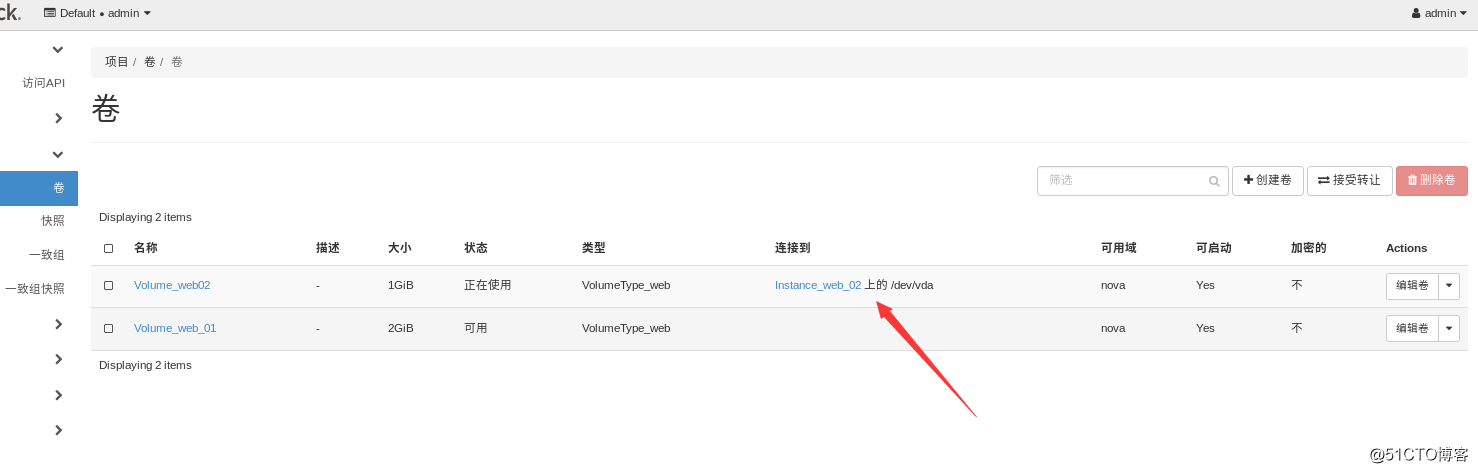Click VolumeType_web in the Volume_web_01 row
The height and width of the screenshot is (473, 1478).
pos(626,328)
